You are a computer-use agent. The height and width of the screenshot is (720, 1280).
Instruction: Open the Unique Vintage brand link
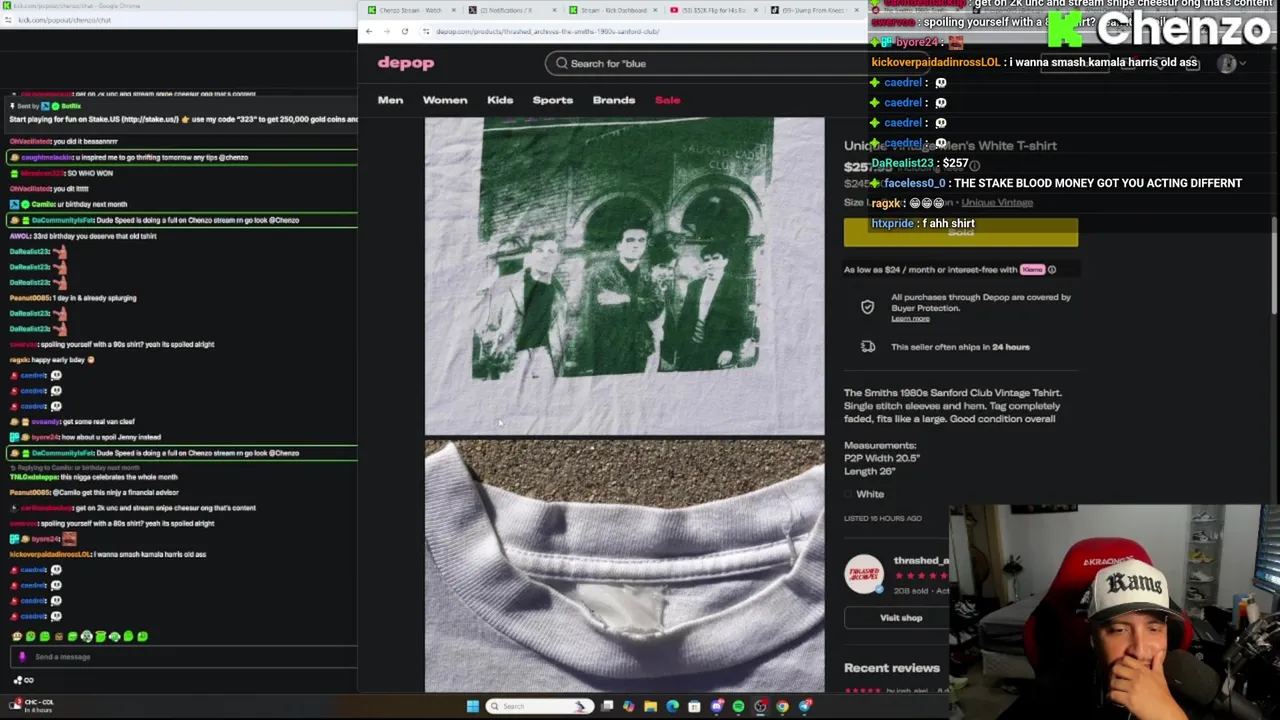(997, 202)
